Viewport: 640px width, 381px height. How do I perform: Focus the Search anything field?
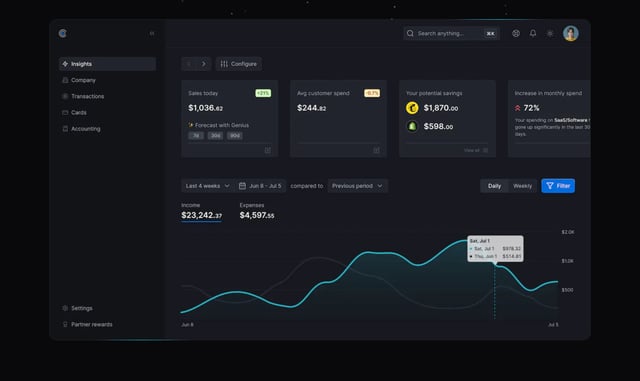click(451, 33)
